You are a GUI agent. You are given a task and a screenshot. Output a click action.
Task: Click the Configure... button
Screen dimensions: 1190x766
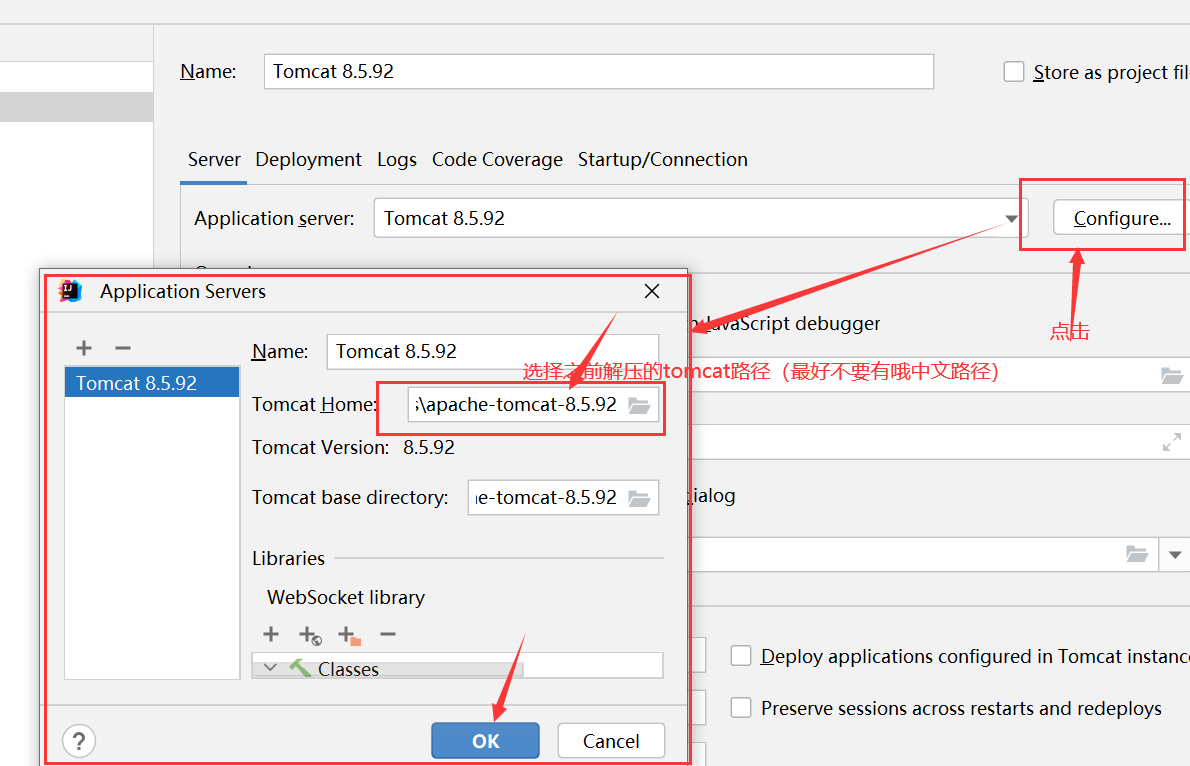[1120, 218]
